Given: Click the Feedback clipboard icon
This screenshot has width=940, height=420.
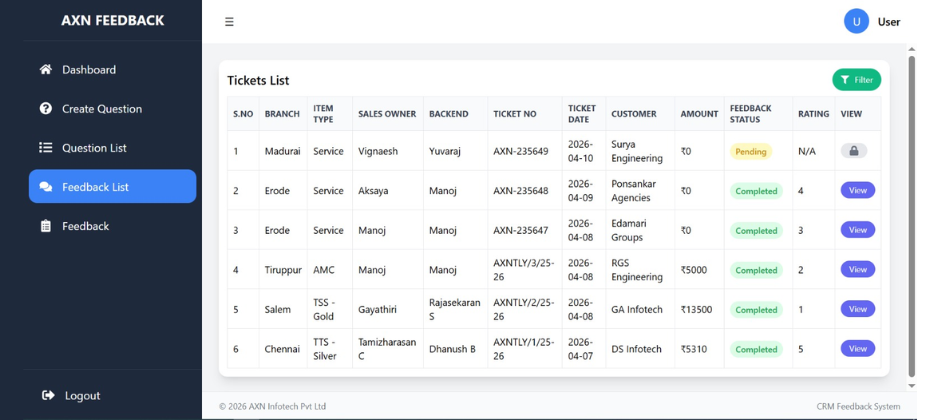Looking at the screenshot, I should pos(45,226).
